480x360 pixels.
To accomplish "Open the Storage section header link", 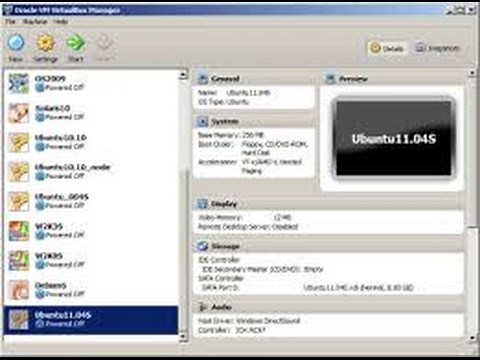I will 225,246.
